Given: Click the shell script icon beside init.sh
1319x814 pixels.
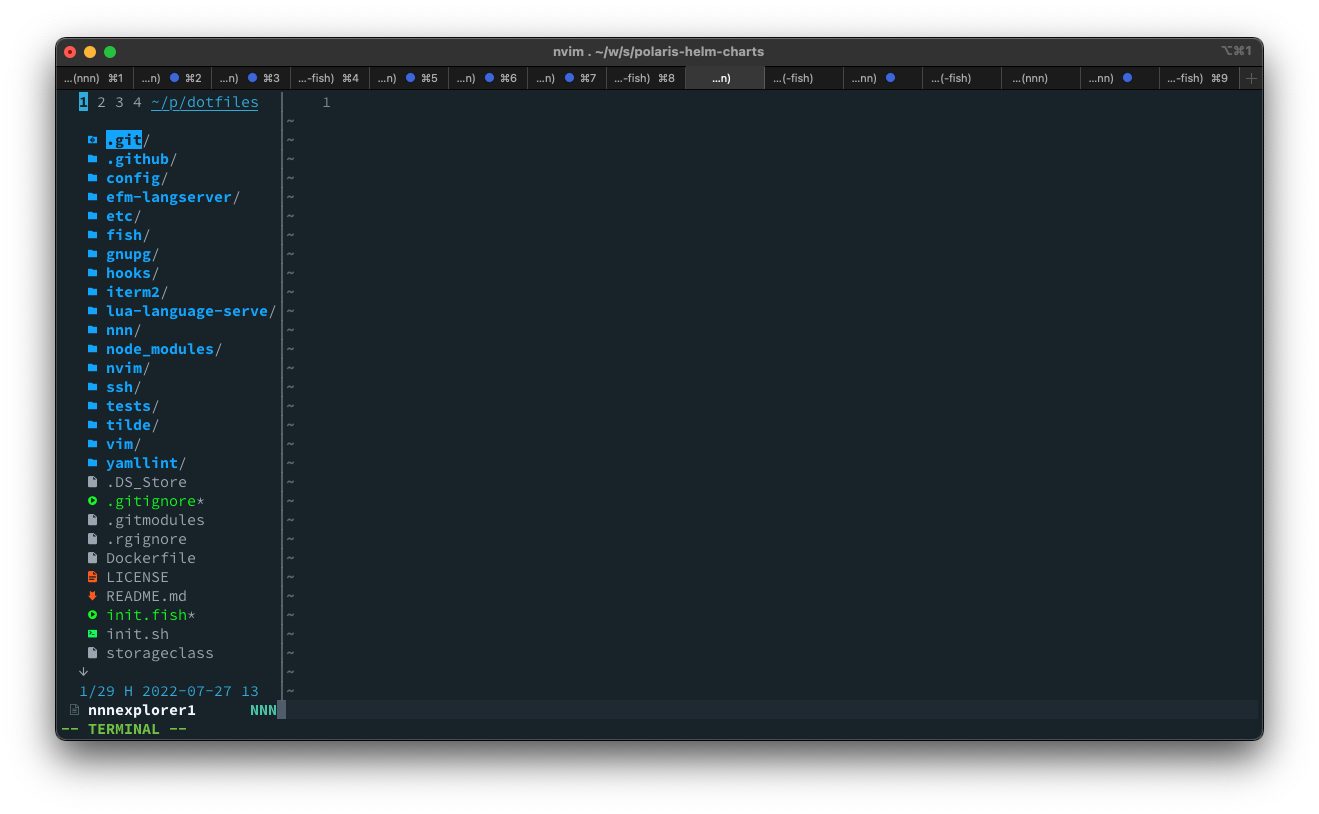Looking at the screenshot, I should (x=92, y=633).
